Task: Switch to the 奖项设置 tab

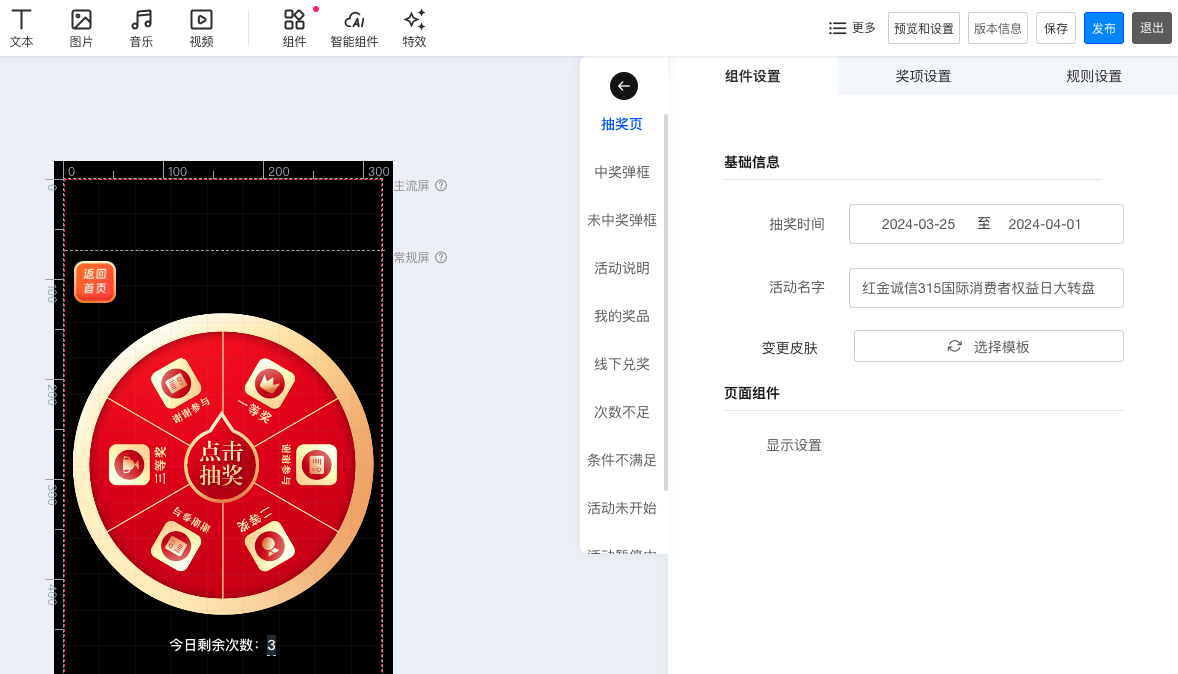Action: [x=923, y=76]
